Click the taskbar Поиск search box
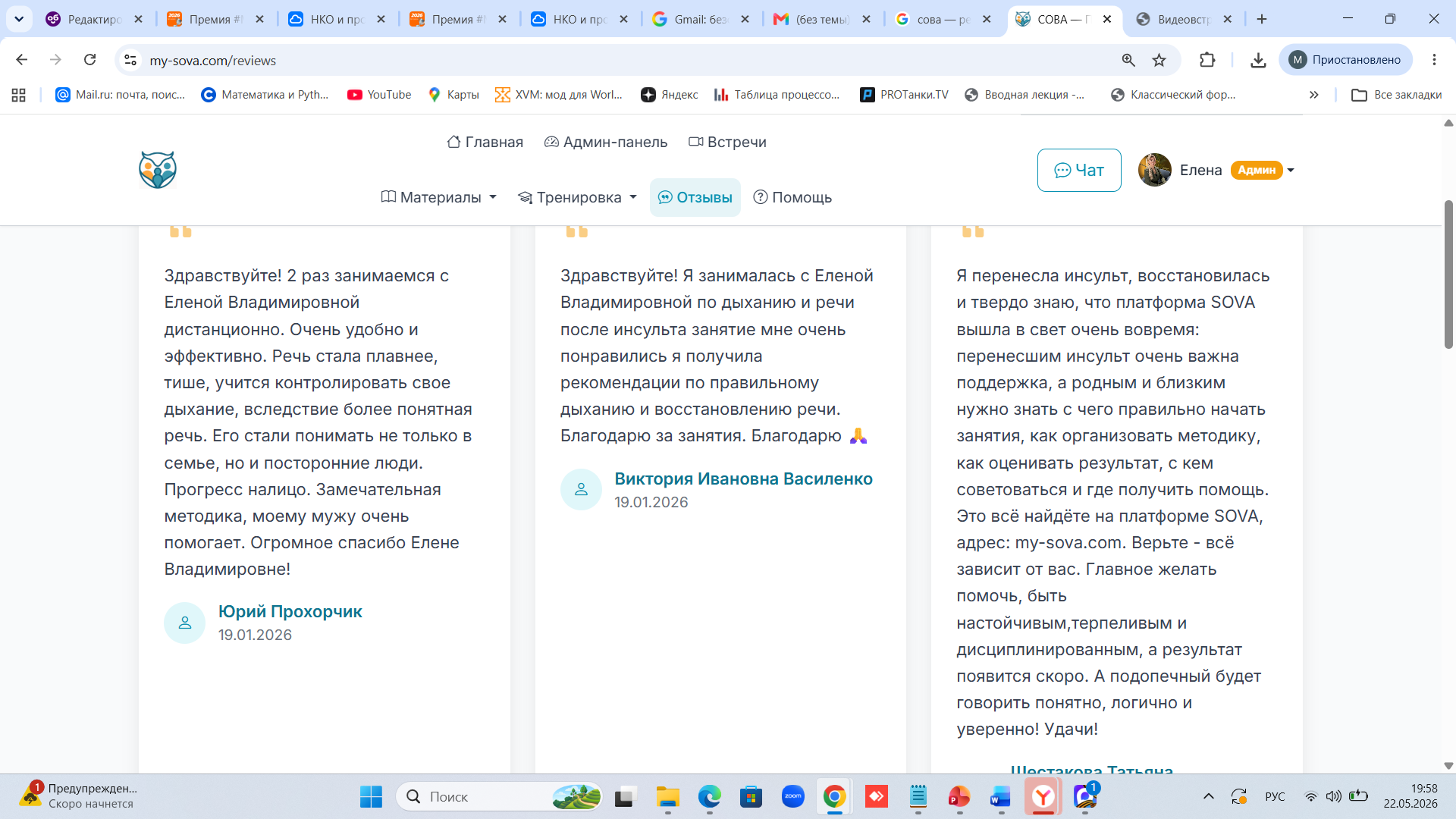 click(499, 797)
